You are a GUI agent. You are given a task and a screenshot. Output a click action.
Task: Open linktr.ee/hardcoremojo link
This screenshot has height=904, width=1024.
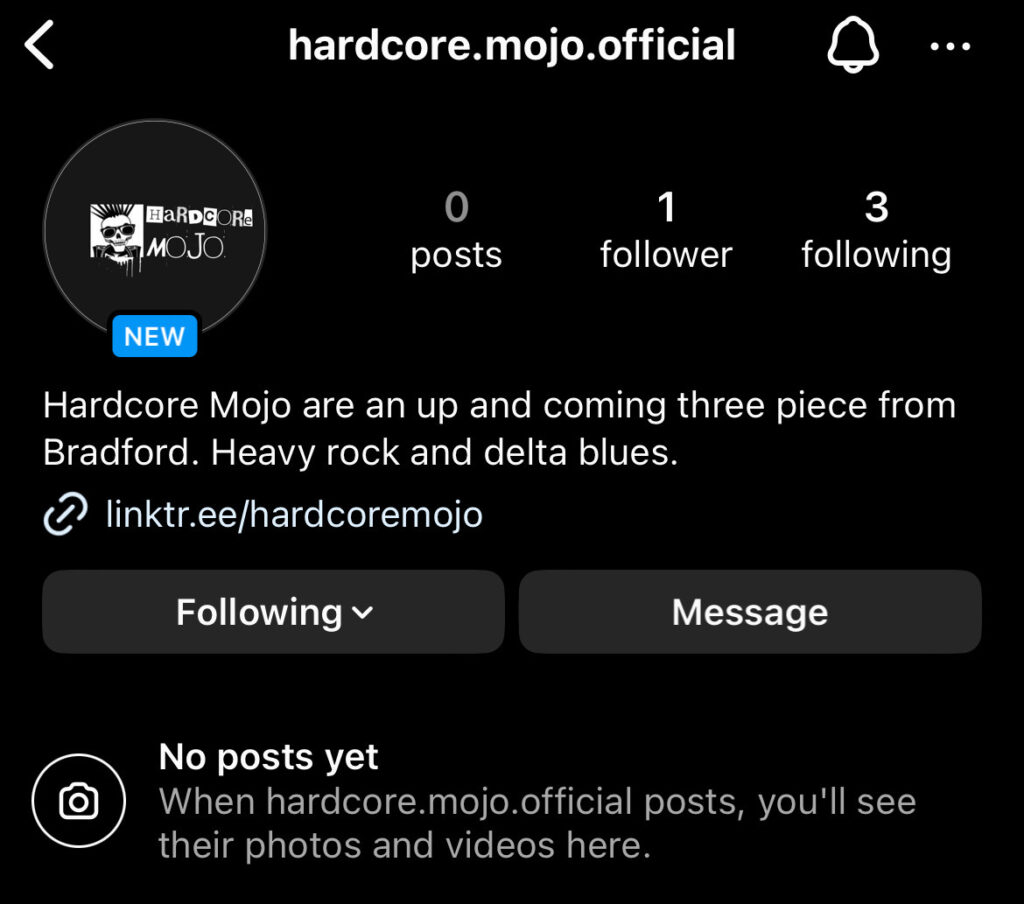[295, 514]
